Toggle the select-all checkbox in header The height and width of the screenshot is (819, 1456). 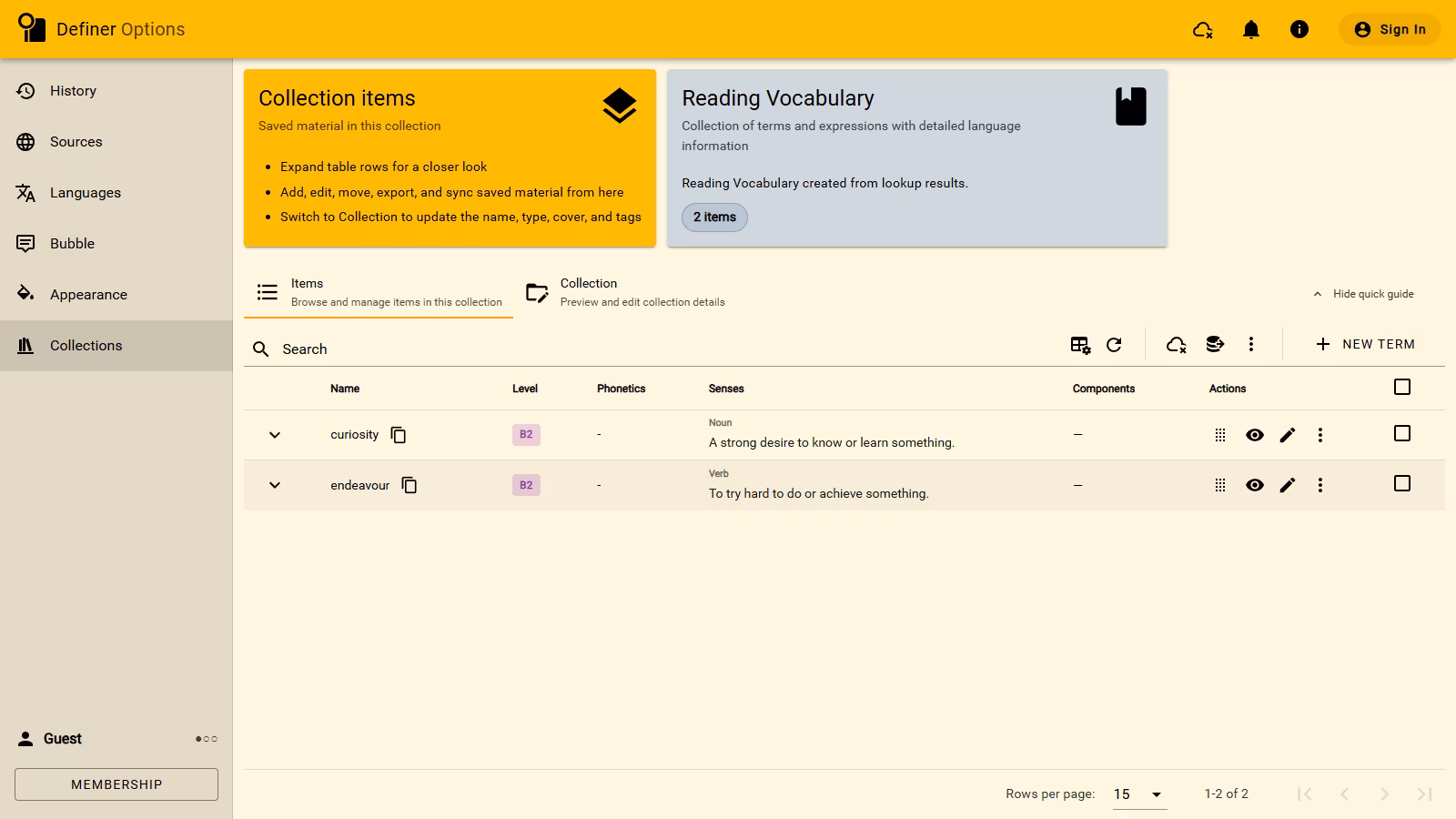[1402, 388]
